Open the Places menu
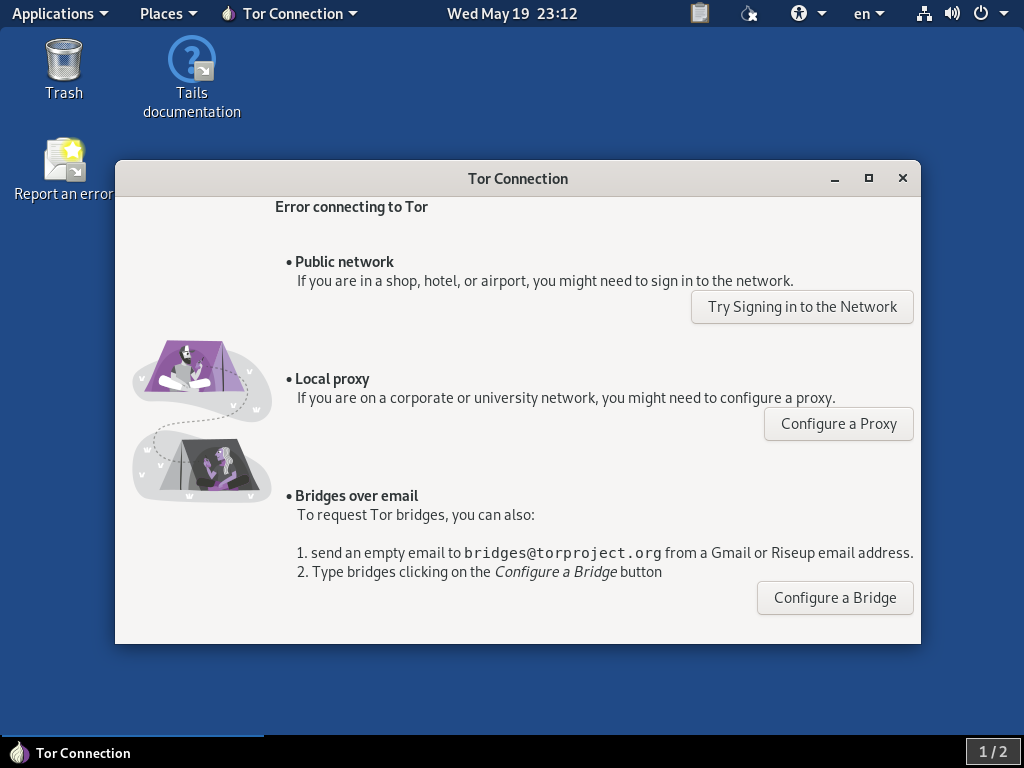The image size is (1024, 768). pyautogui.click(x=168, y=13)
